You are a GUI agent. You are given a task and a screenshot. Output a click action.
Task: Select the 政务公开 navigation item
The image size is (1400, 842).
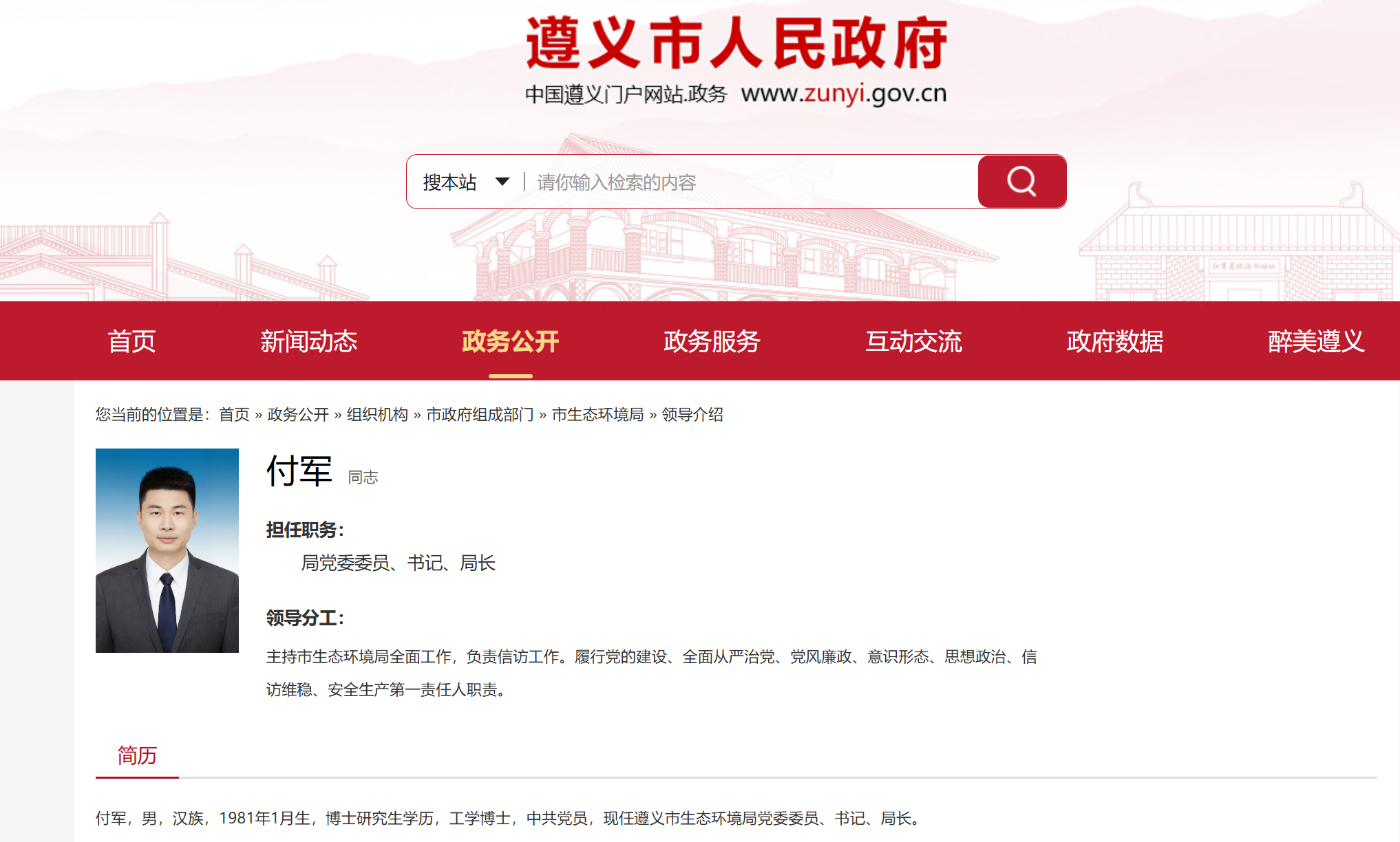pos(510,341)
